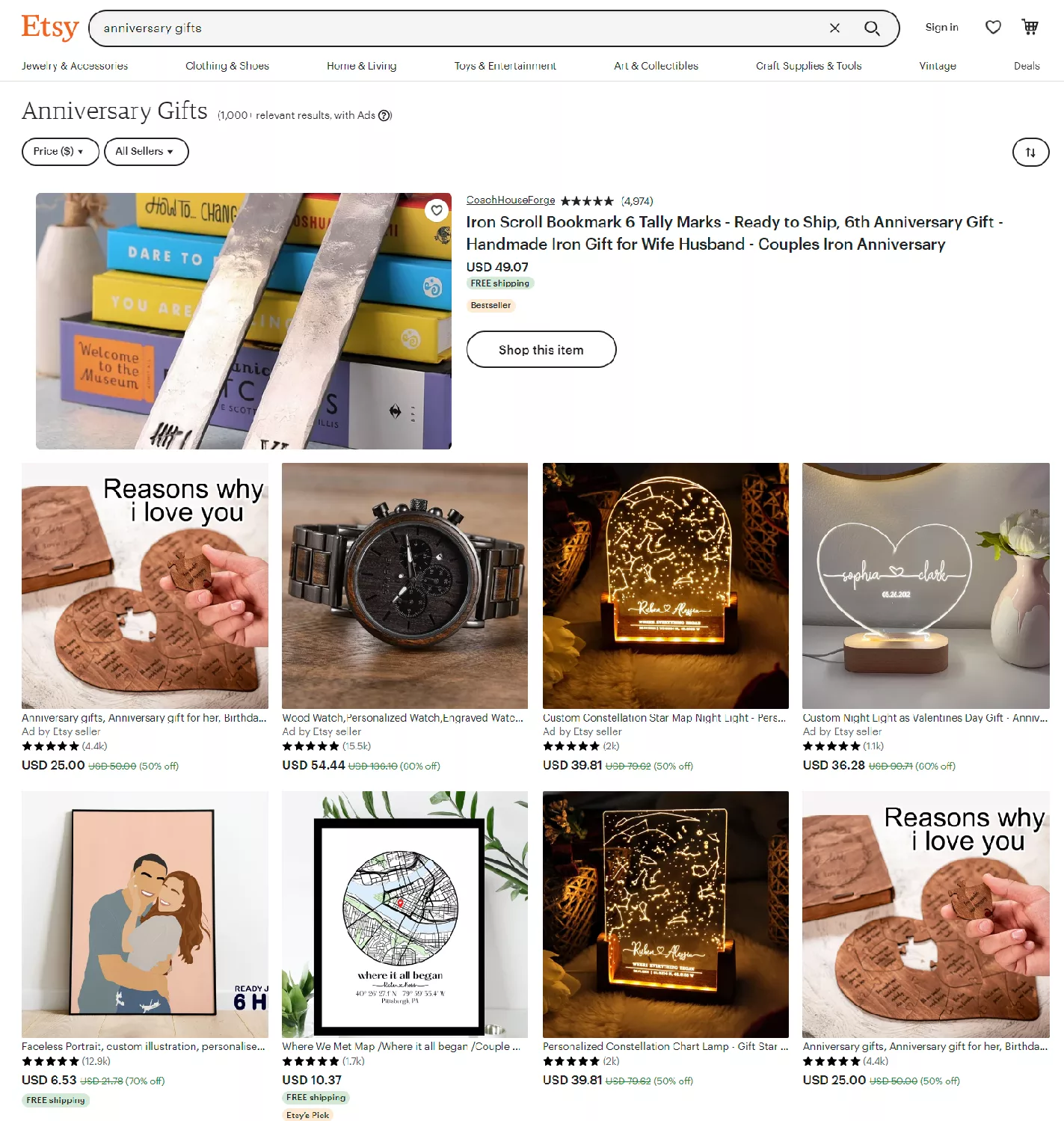Open the Wood Watch product thumbnail
The width and height of the screenshot is (1064, 1121).
tap(405, 586)
